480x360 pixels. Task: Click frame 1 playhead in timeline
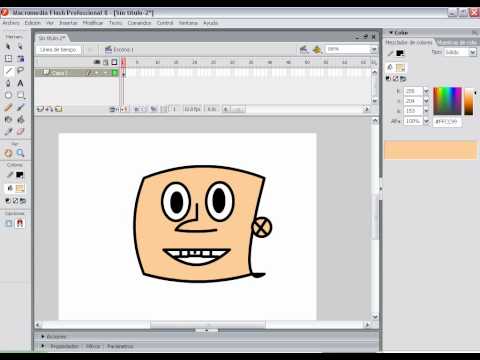pos(123,62)
